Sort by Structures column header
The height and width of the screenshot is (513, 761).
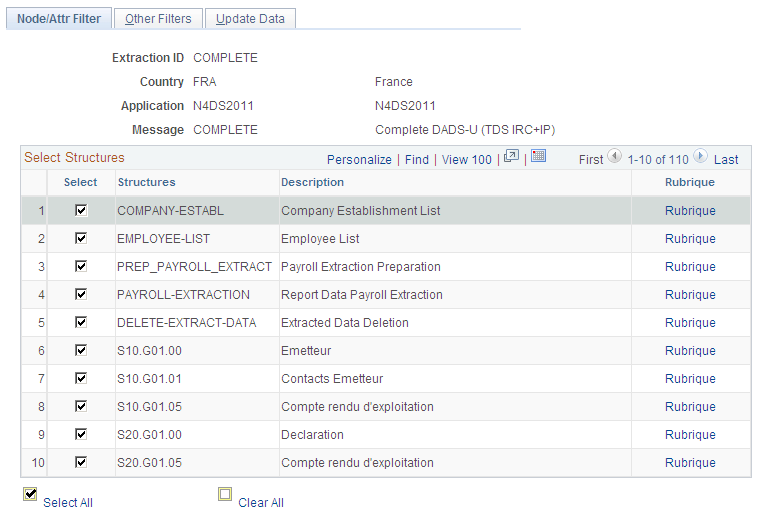tap(147, 182)
